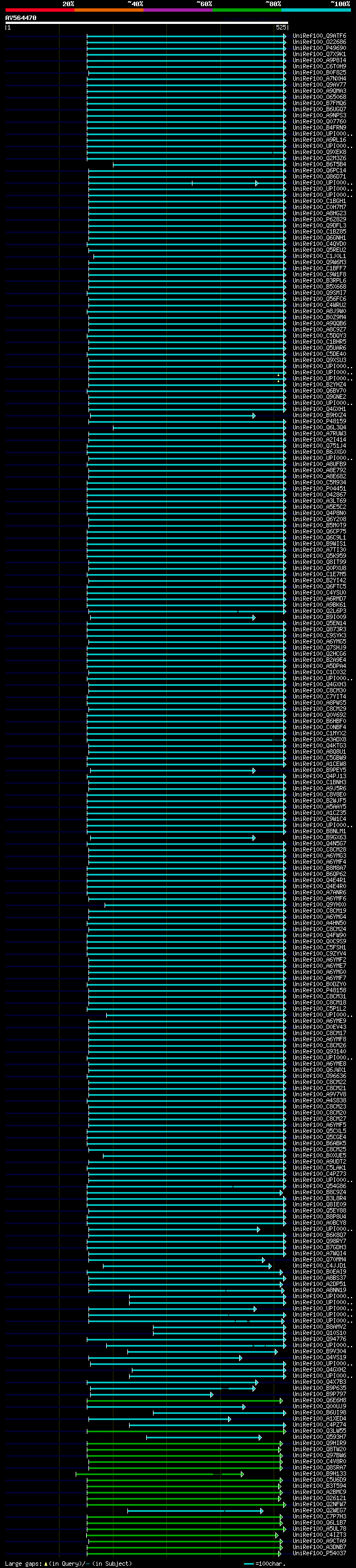Select the UniRef100_B8AMV2 label
The height and width of the screenshot is (1568, 356).
(x=319, y=1327)
